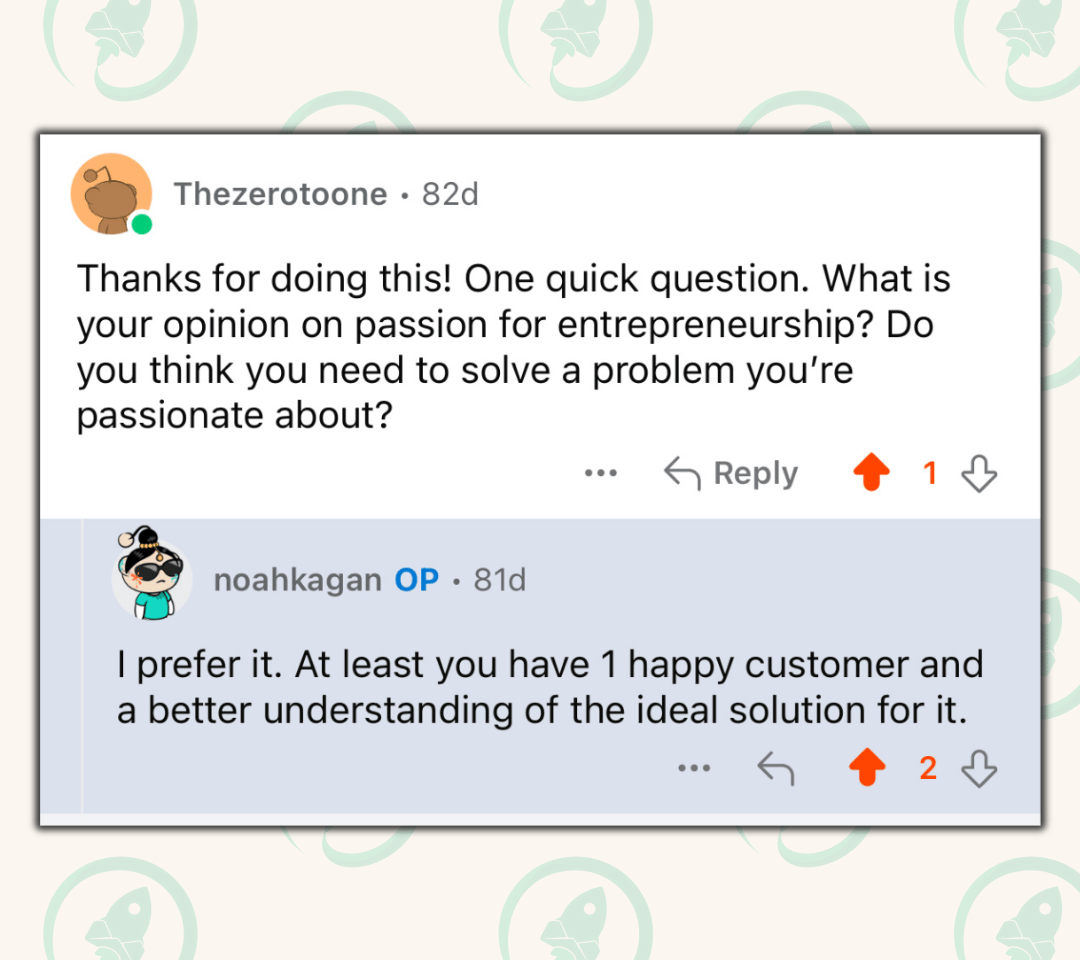Viewport: 1080px width, 960px height.
Task: Click the vote count 2
Action: pos(928,768)
